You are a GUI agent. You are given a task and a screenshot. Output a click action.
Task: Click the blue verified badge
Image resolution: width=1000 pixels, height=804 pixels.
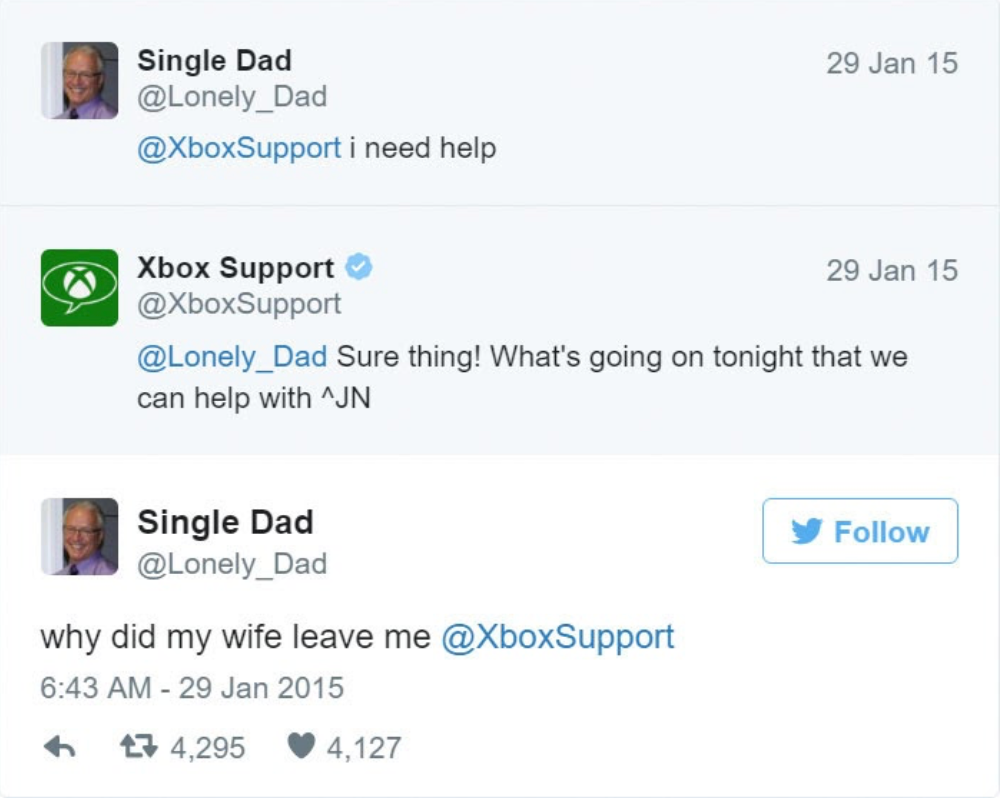(x=359, y=268)
